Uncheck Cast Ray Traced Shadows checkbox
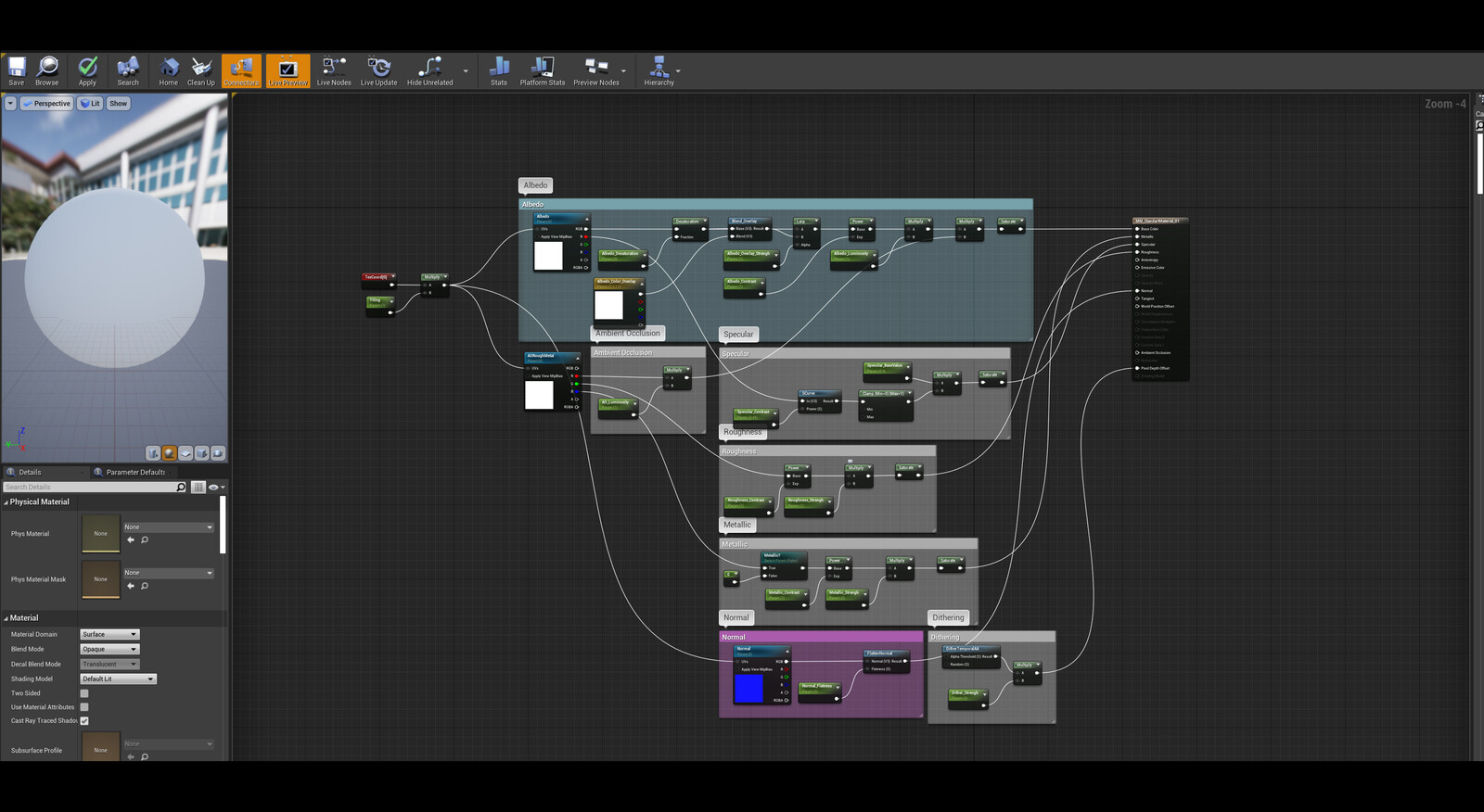1484x812 pixels. 84,720
